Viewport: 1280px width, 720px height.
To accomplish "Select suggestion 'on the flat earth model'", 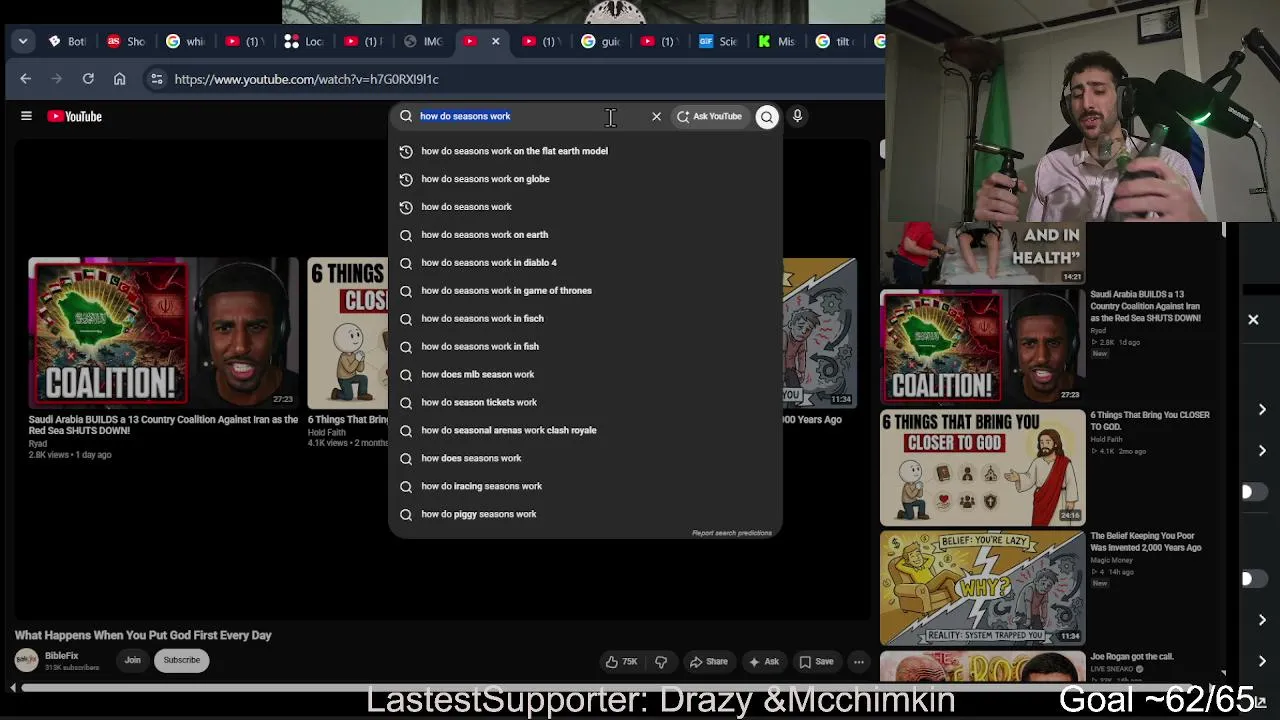I will (x=585, y=151).
